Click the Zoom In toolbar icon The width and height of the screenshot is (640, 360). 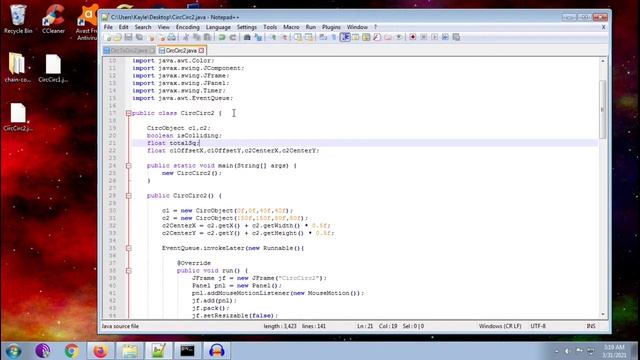(x=273, y=38)
